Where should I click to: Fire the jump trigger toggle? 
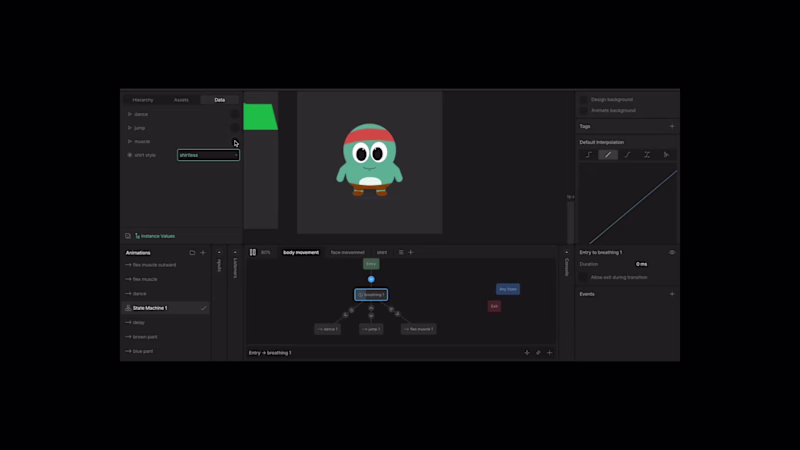coord(235,128)
